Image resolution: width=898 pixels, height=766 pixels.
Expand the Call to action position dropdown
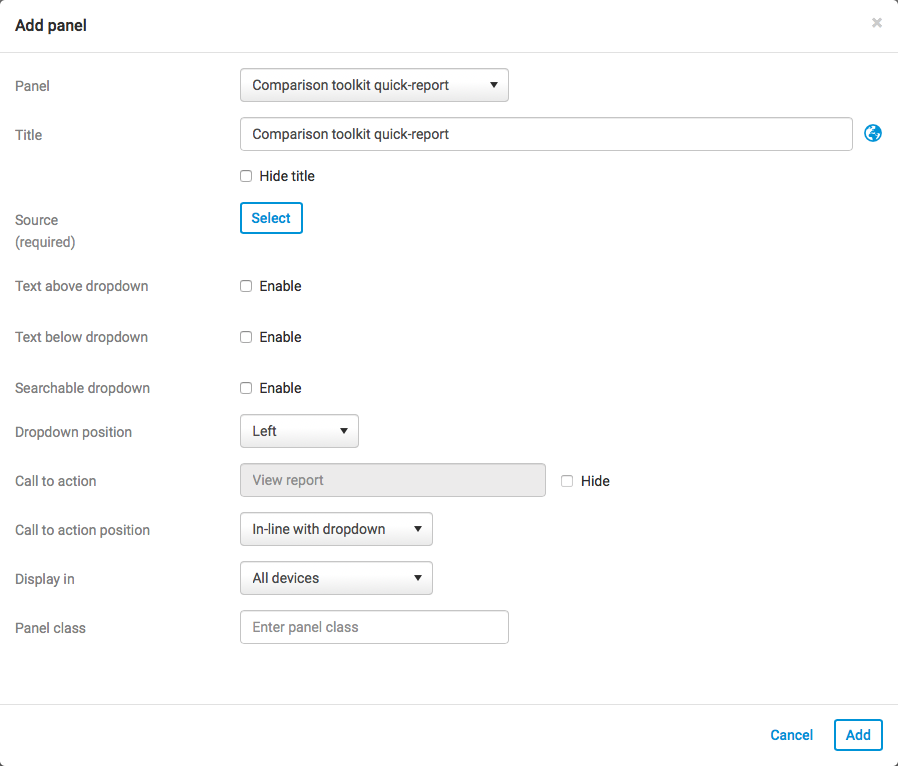[x=336, y=529]
